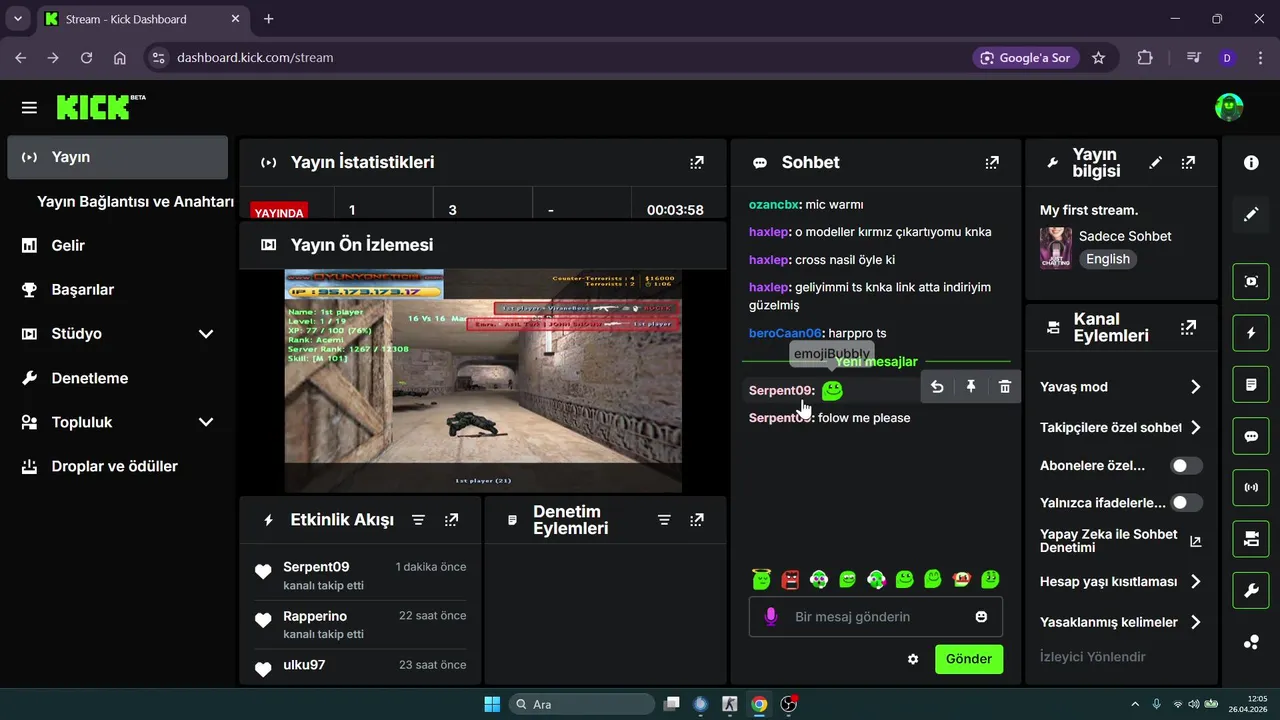Pin Serpent09's emoji message
This screenshot has height=720, width=1280.
click(x=971, y=387)
